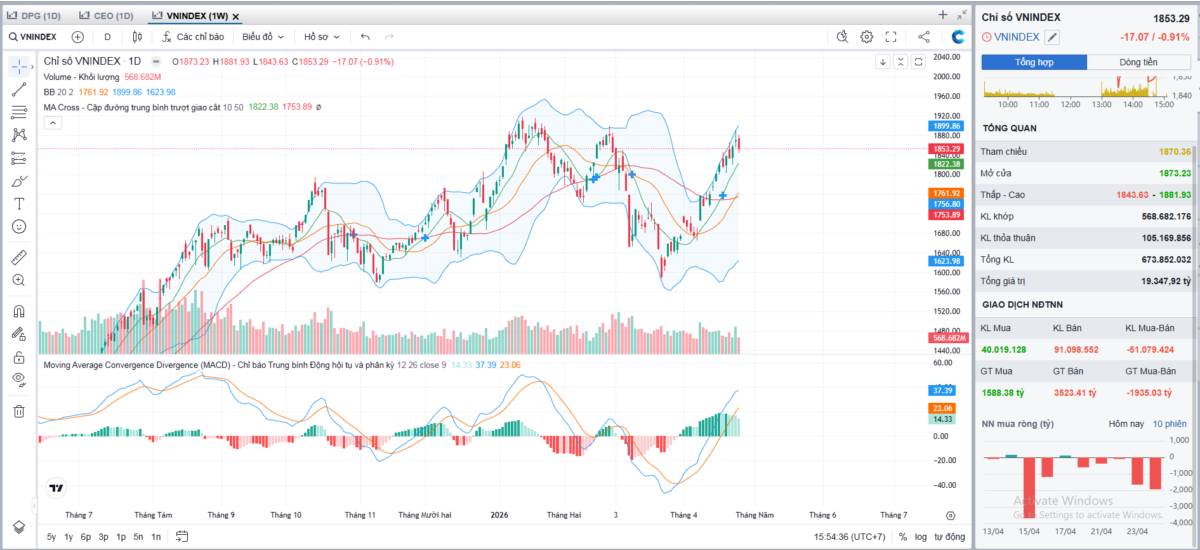
Task: Click the trash remove drawings icon
Action: [x=19, y=411]
